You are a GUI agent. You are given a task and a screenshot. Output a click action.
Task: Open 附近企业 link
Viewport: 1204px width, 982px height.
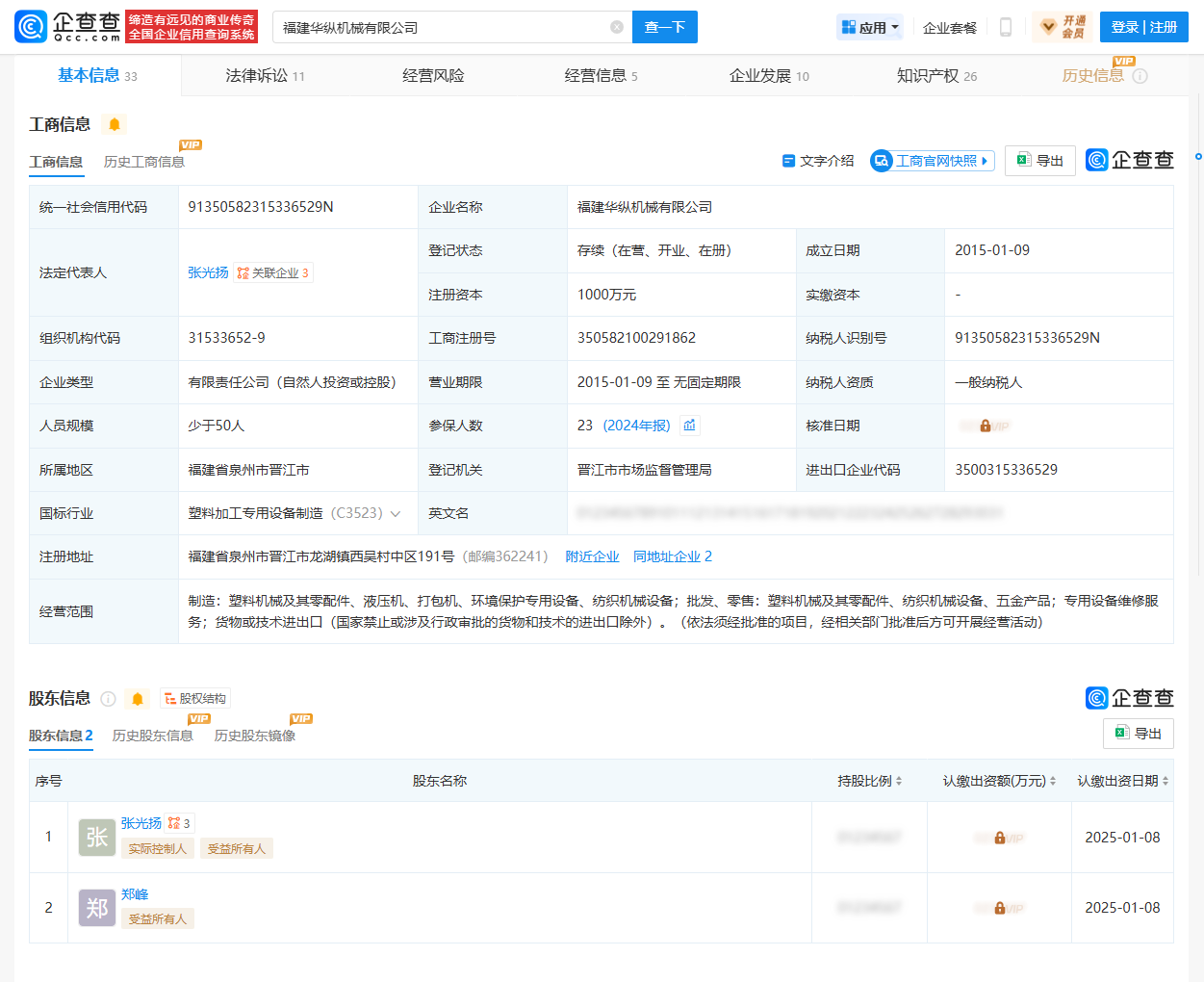pyautogui.click(x=592, y=556)
